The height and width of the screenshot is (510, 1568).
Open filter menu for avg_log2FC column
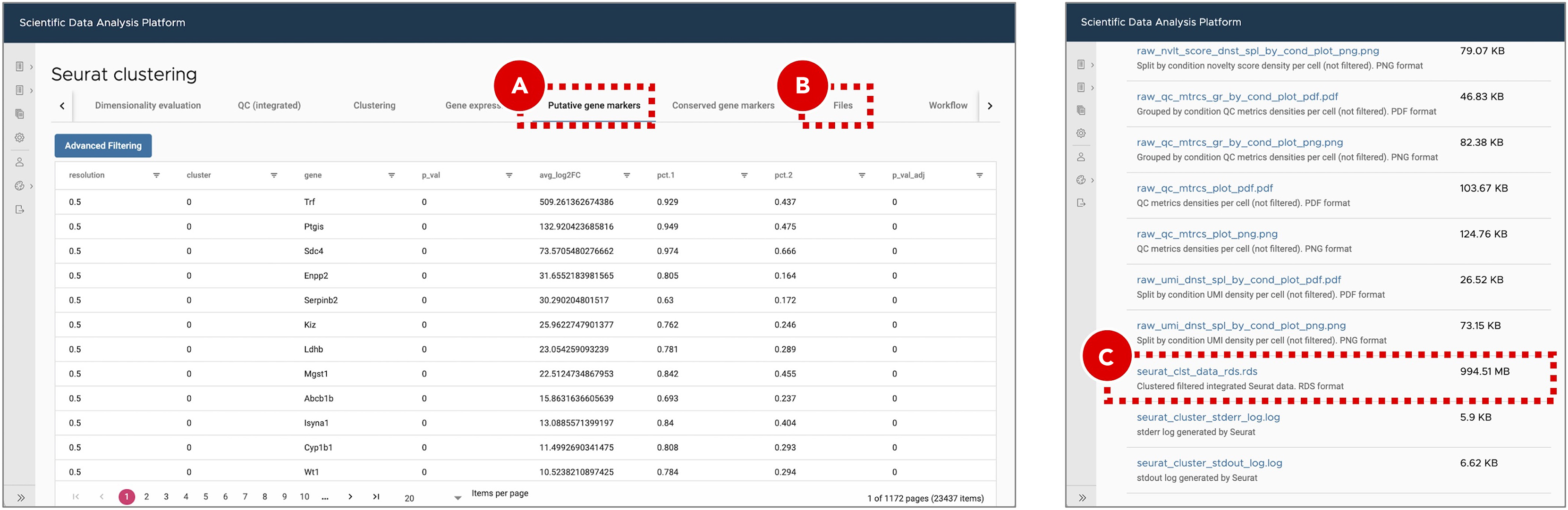point(627,176)
